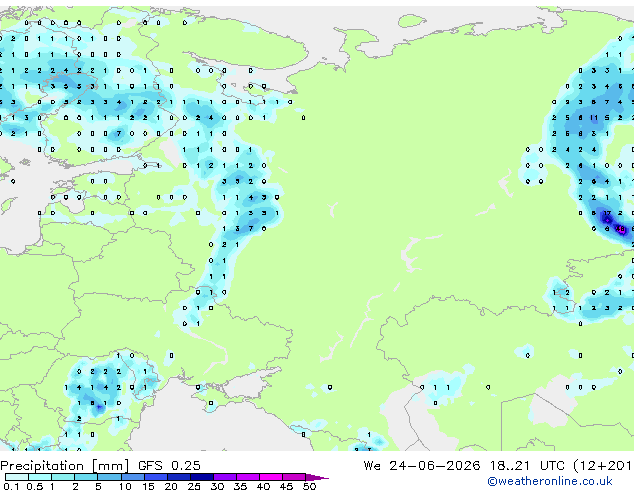Click the '30' legend scale label
The image size is (634, 490).
(x=217, y=486)
